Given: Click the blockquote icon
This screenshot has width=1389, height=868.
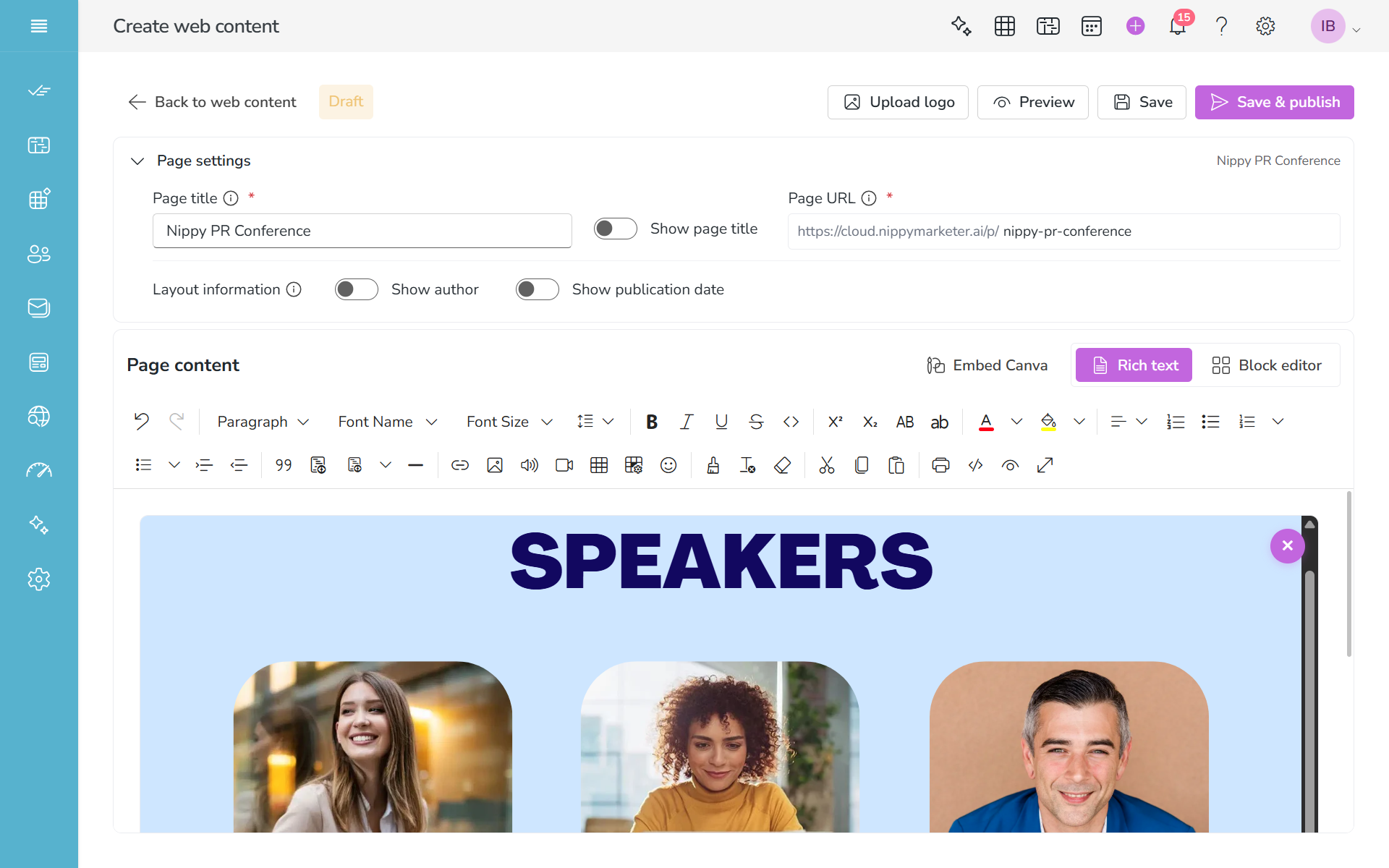Looking at the screenshot, I should [x=284, y=465].
